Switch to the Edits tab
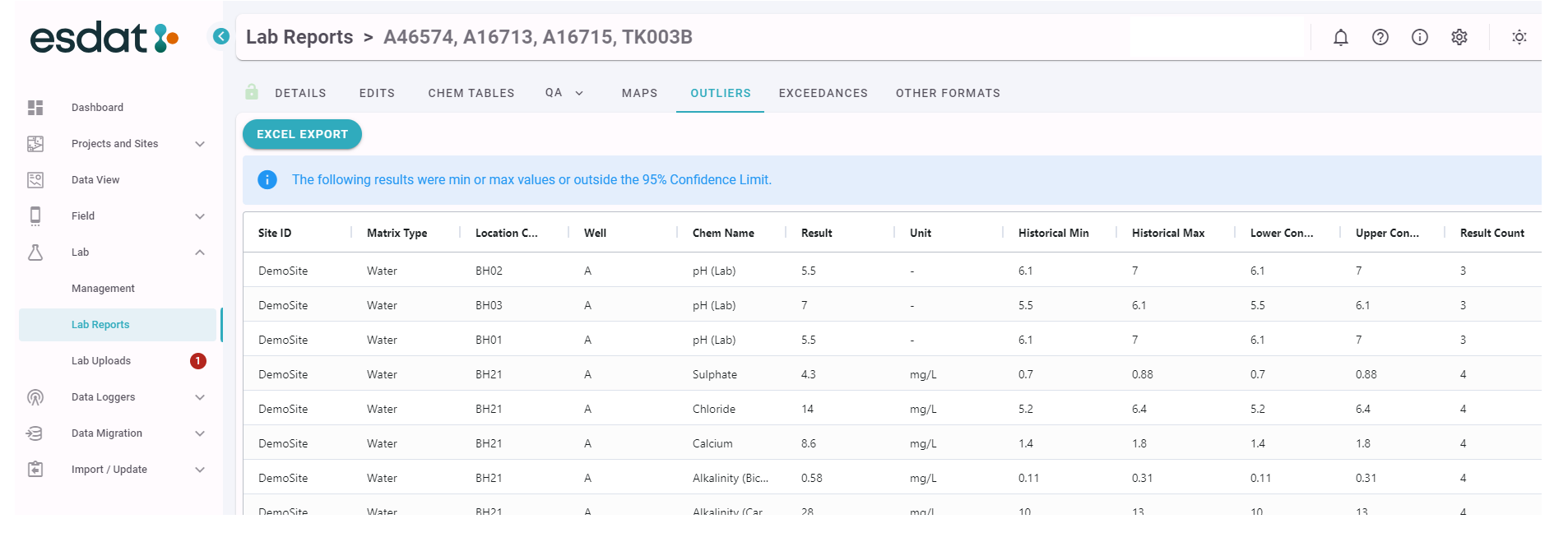Viewport: 1568px width, 556px height. tap(377, 93)
